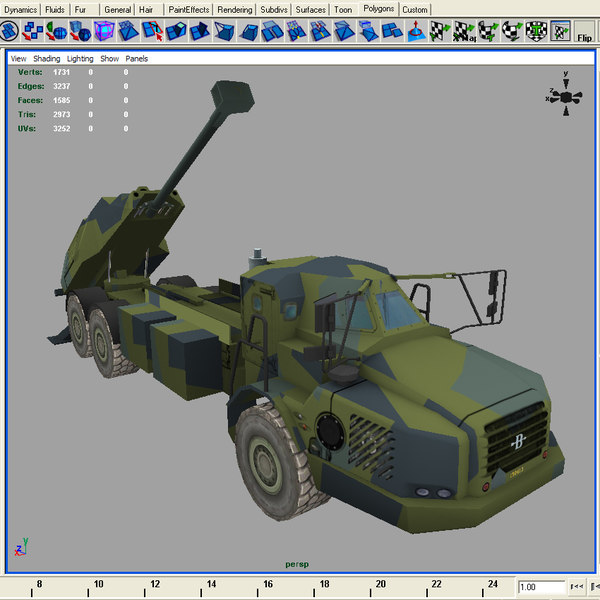Switch to the Fluids shelf tab

point(55,10)
